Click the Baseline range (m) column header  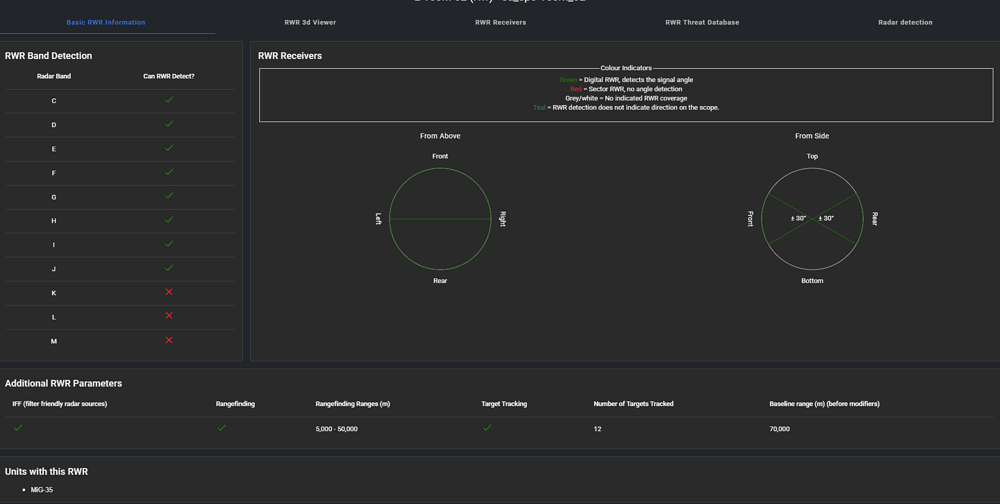(825, 404)
